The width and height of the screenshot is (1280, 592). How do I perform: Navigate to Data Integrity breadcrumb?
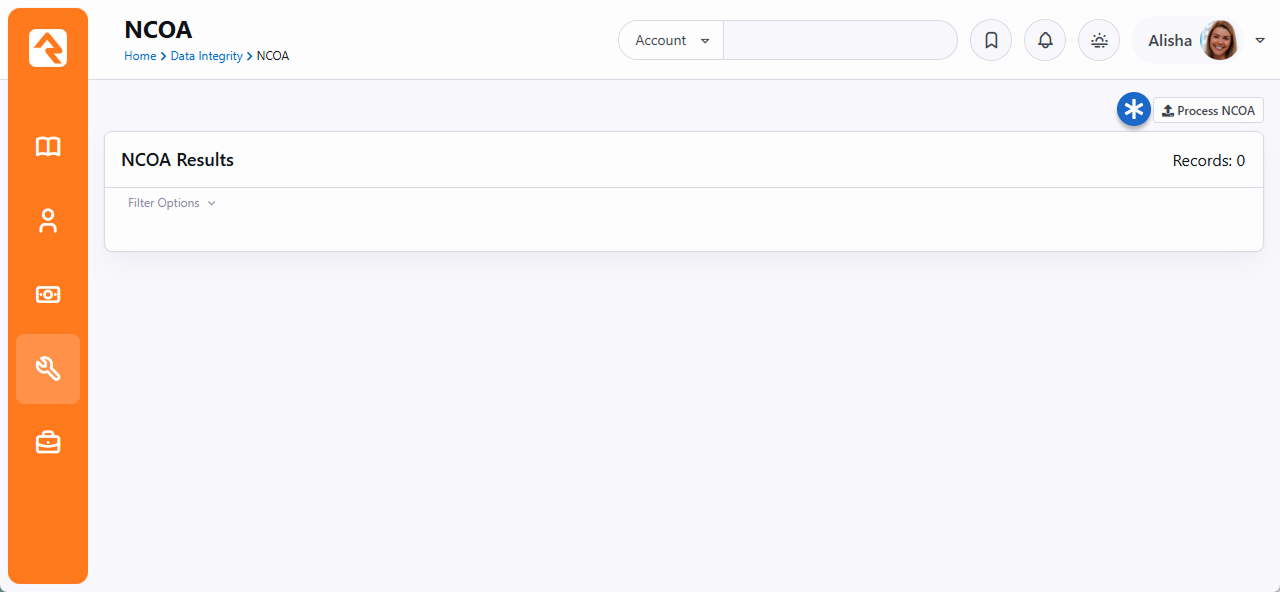(x=206, y=56)
